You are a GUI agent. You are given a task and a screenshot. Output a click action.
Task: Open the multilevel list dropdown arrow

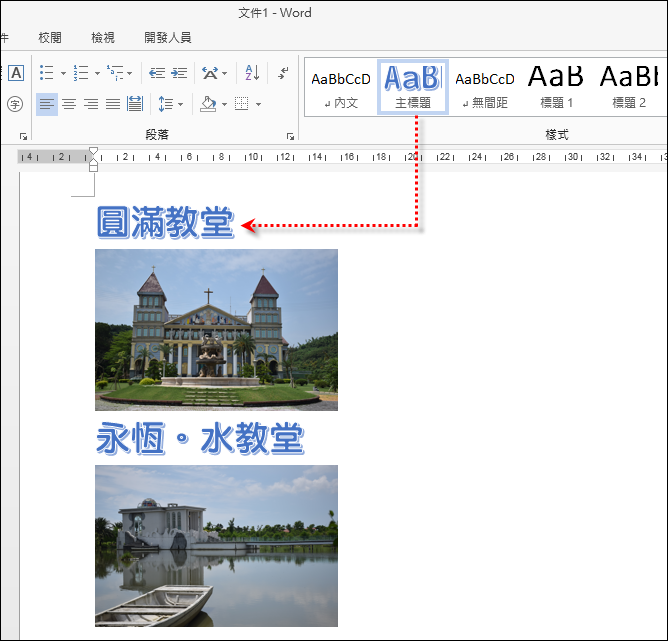(x=130, y=73)
